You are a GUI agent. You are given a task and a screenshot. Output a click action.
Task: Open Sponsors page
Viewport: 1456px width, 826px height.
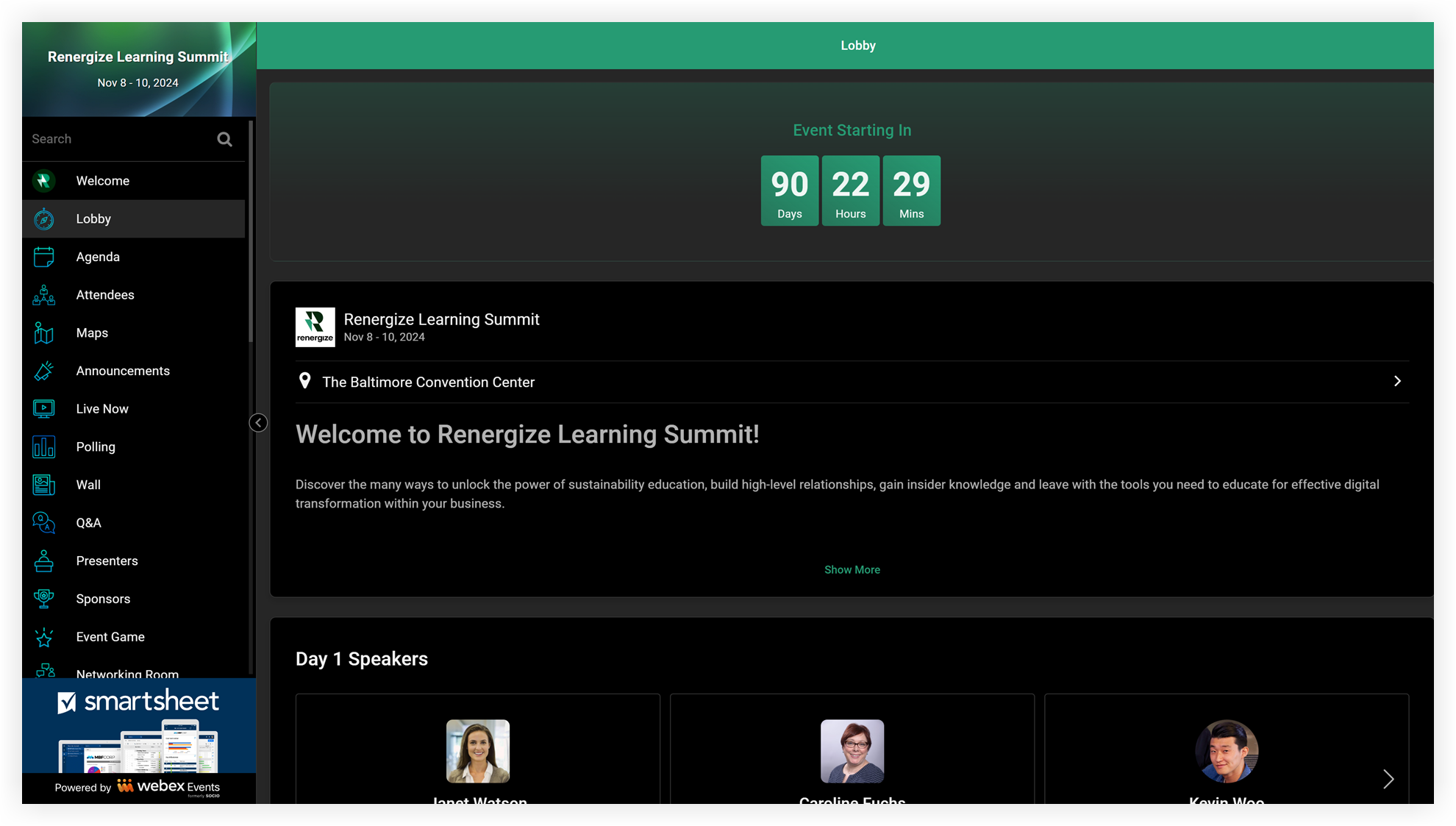[134, 599]
